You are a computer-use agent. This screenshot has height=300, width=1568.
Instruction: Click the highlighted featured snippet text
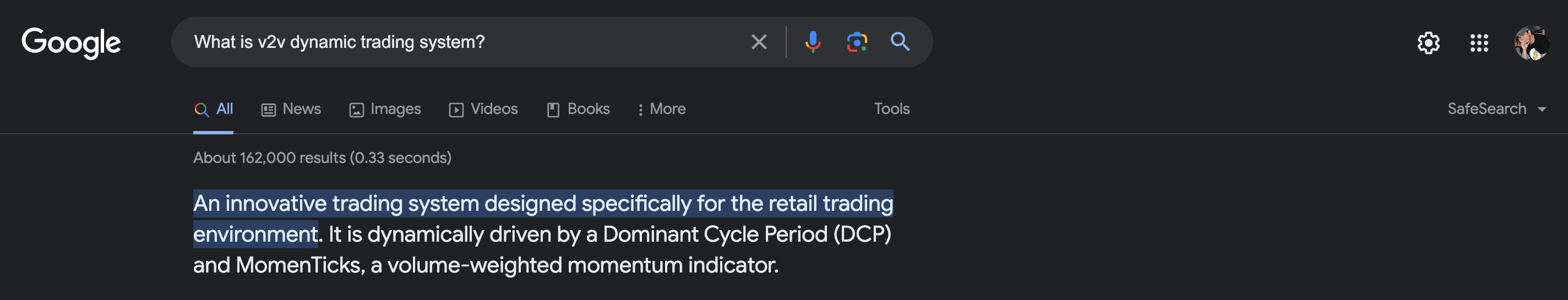(542, 204)
